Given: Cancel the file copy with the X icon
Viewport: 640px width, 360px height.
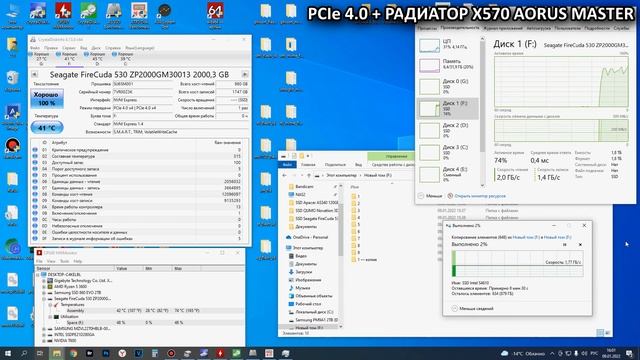Looking at the screenshot, I should point(580,244).
